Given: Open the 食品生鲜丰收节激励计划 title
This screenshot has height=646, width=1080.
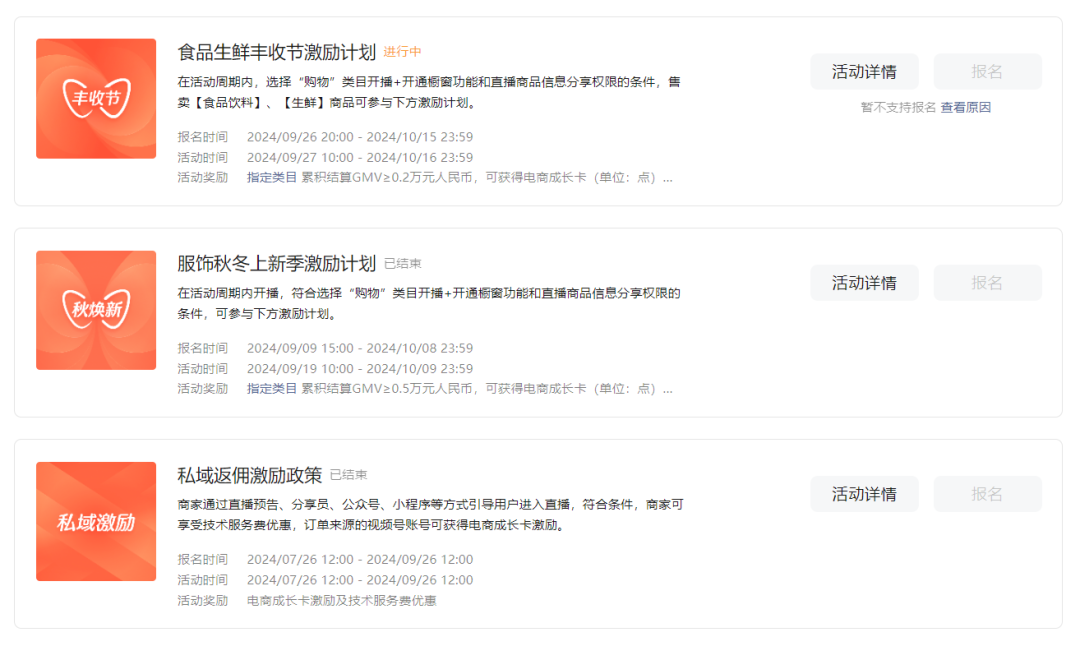Looking at the screenshot, I should (x=276, y=52).
